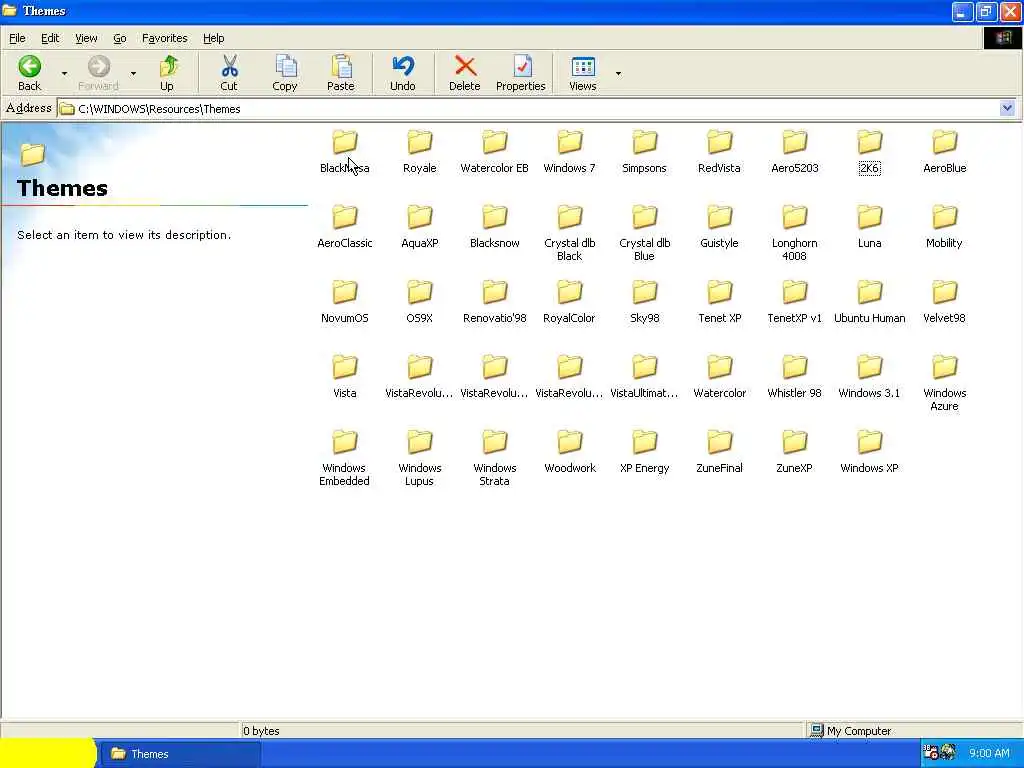This screenshot has width=1024, height=768.
Task: Undo the last action
Action: 402,73
